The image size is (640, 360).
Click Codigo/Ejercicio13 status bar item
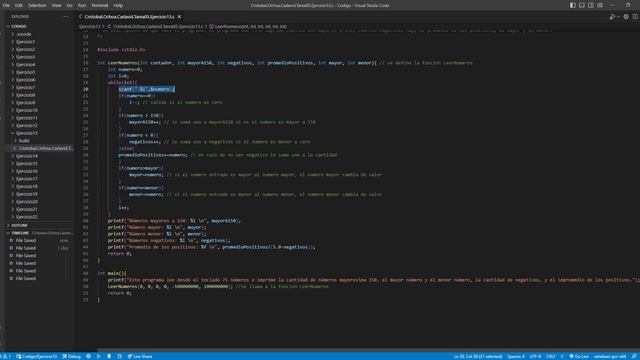tap(37, 356)
